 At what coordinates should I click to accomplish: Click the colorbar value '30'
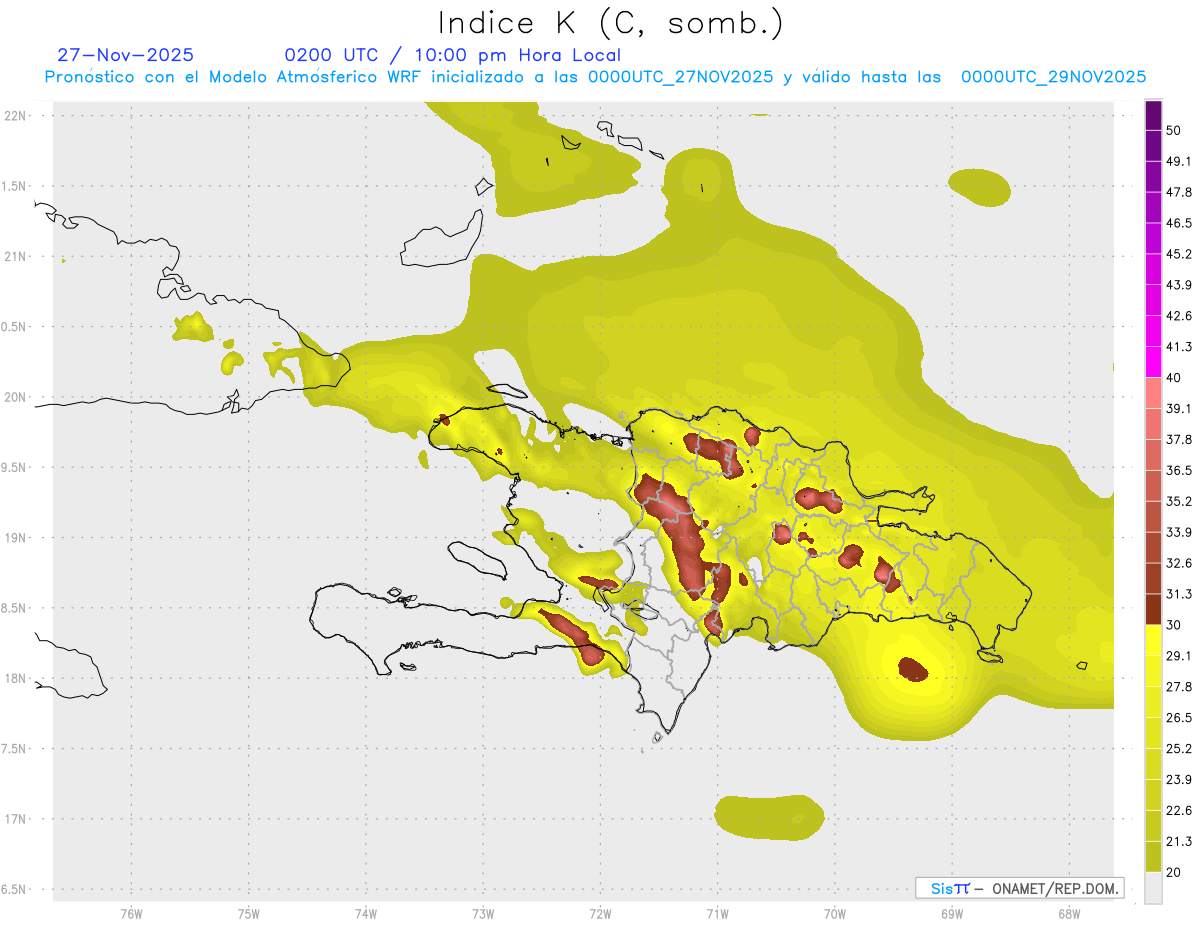click(1175, 625)
